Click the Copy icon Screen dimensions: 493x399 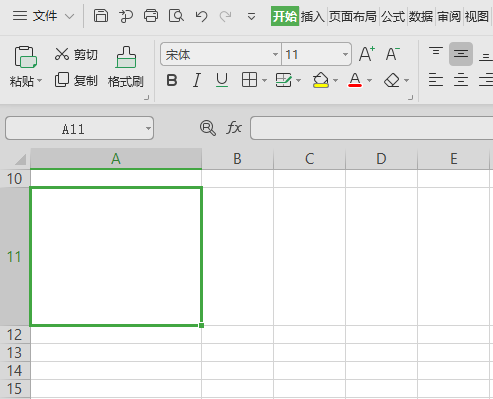62,80
